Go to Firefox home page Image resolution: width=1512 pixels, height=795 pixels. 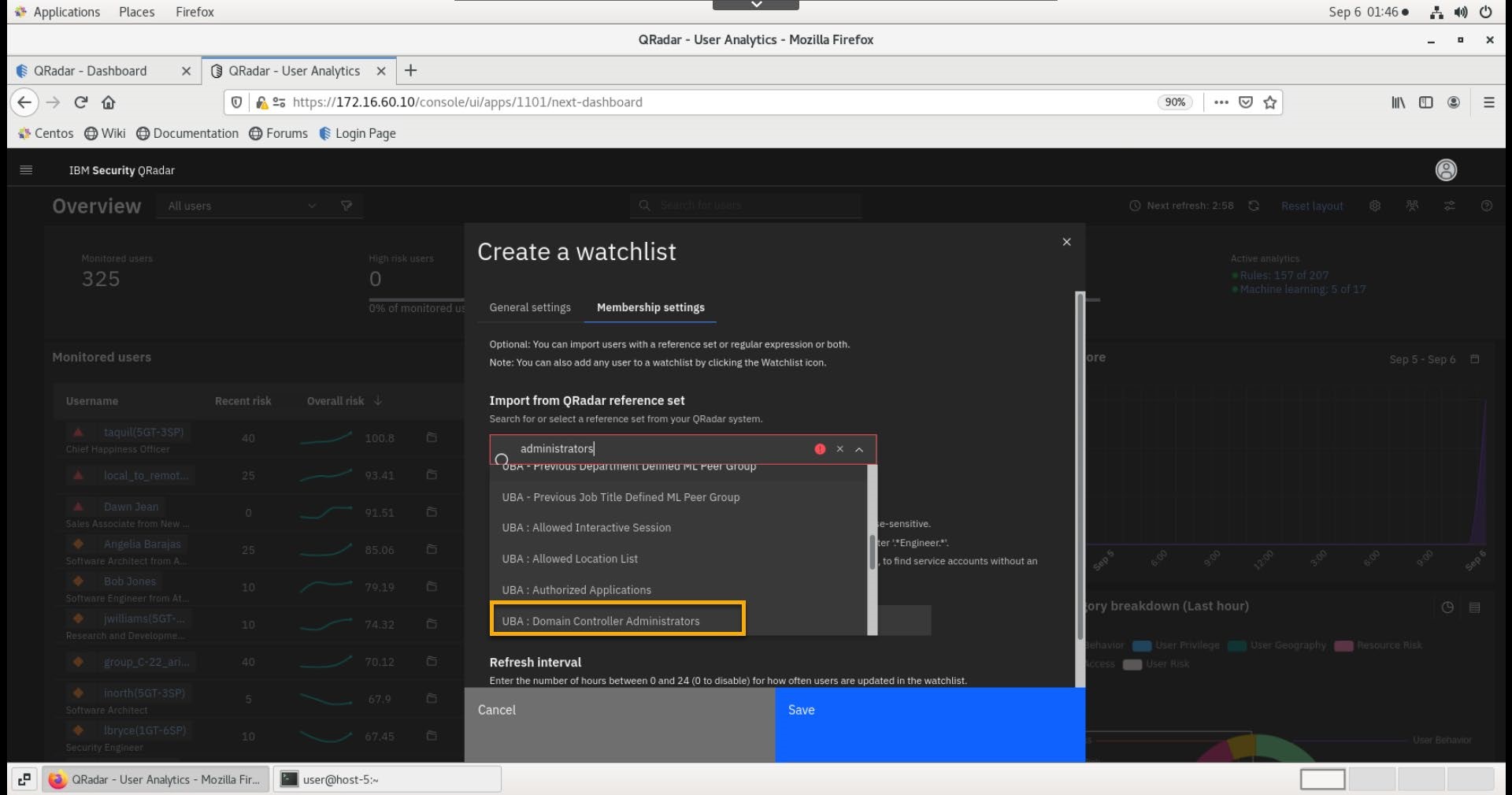109,102
